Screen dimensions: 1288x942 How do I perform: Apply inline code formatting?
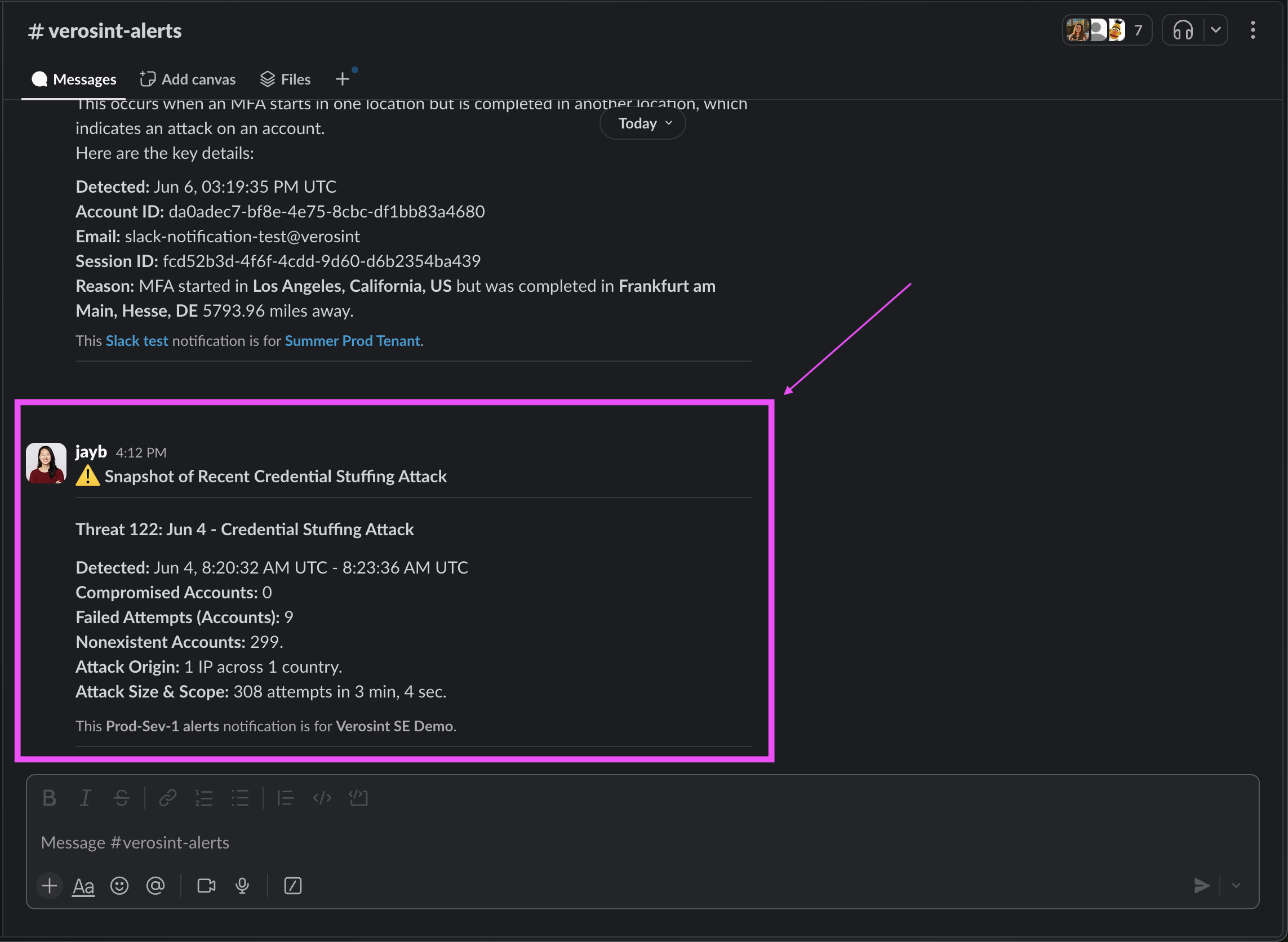322,798
